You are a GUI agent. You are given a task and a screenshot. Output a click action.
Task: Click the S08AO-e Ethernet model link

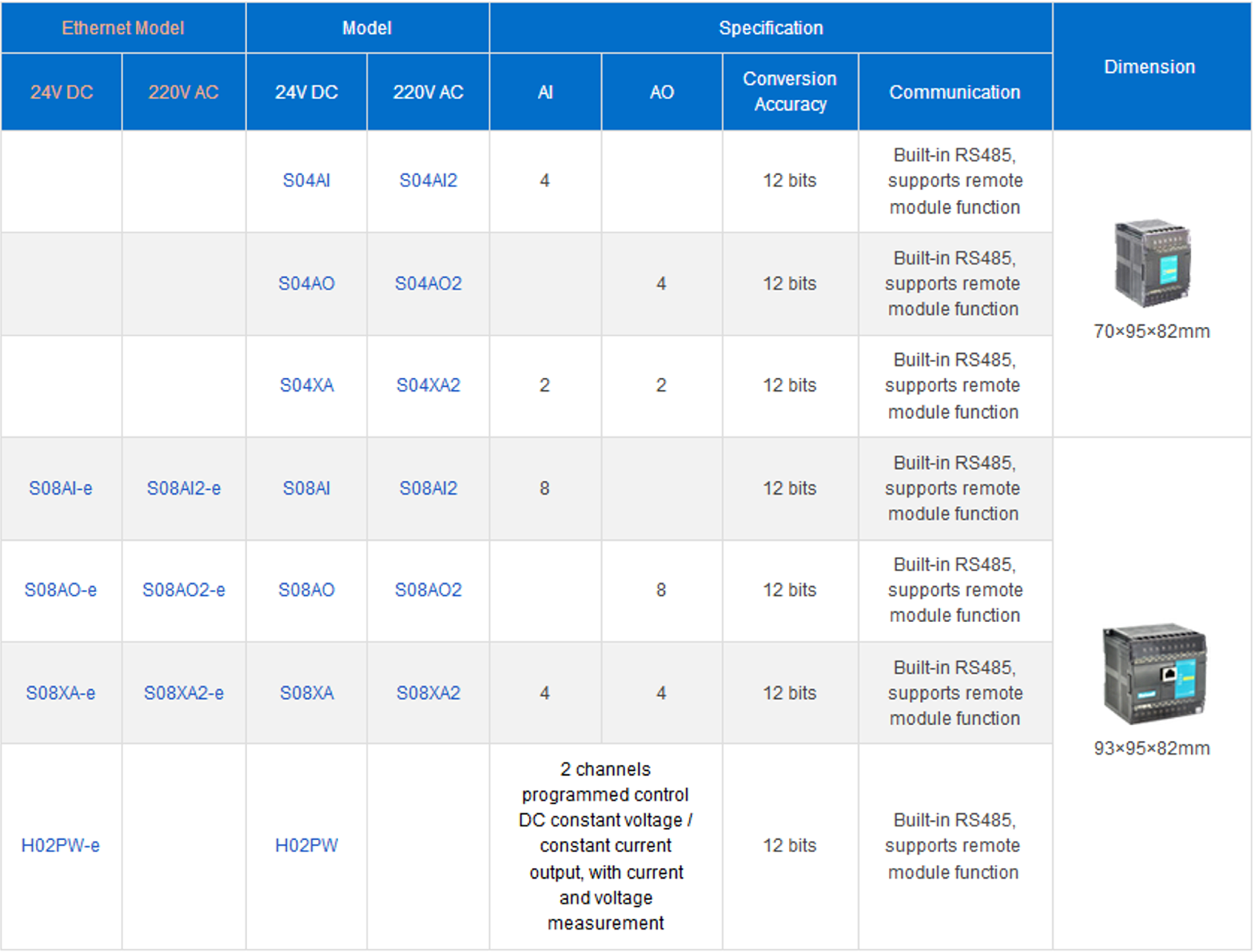pyautogui.click(x=61, y=590)
